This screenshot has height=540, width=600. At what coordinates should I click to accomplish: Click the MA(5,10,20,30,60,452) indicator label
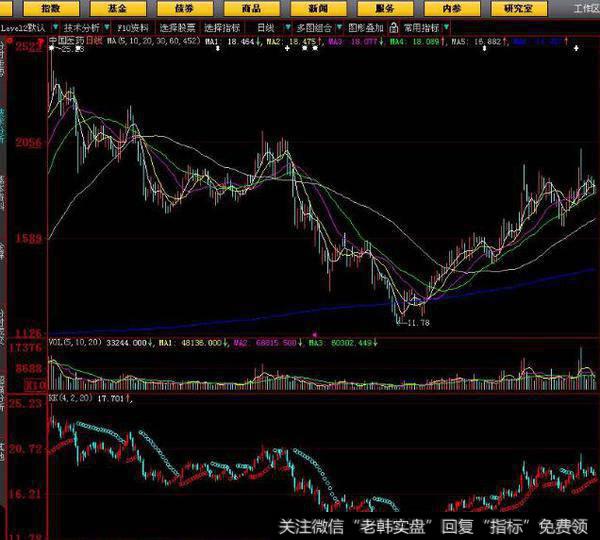click(153, 40)
